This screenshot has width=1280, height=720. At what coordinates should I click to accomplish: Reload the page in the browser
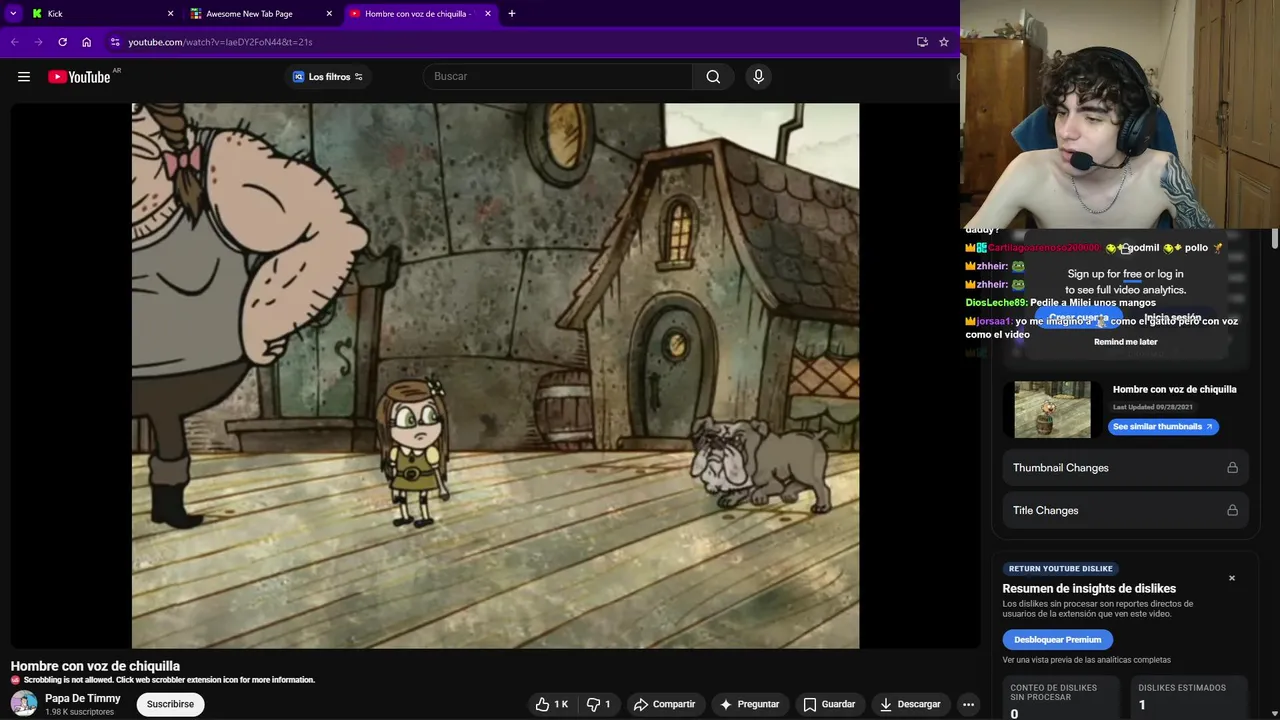62,42
